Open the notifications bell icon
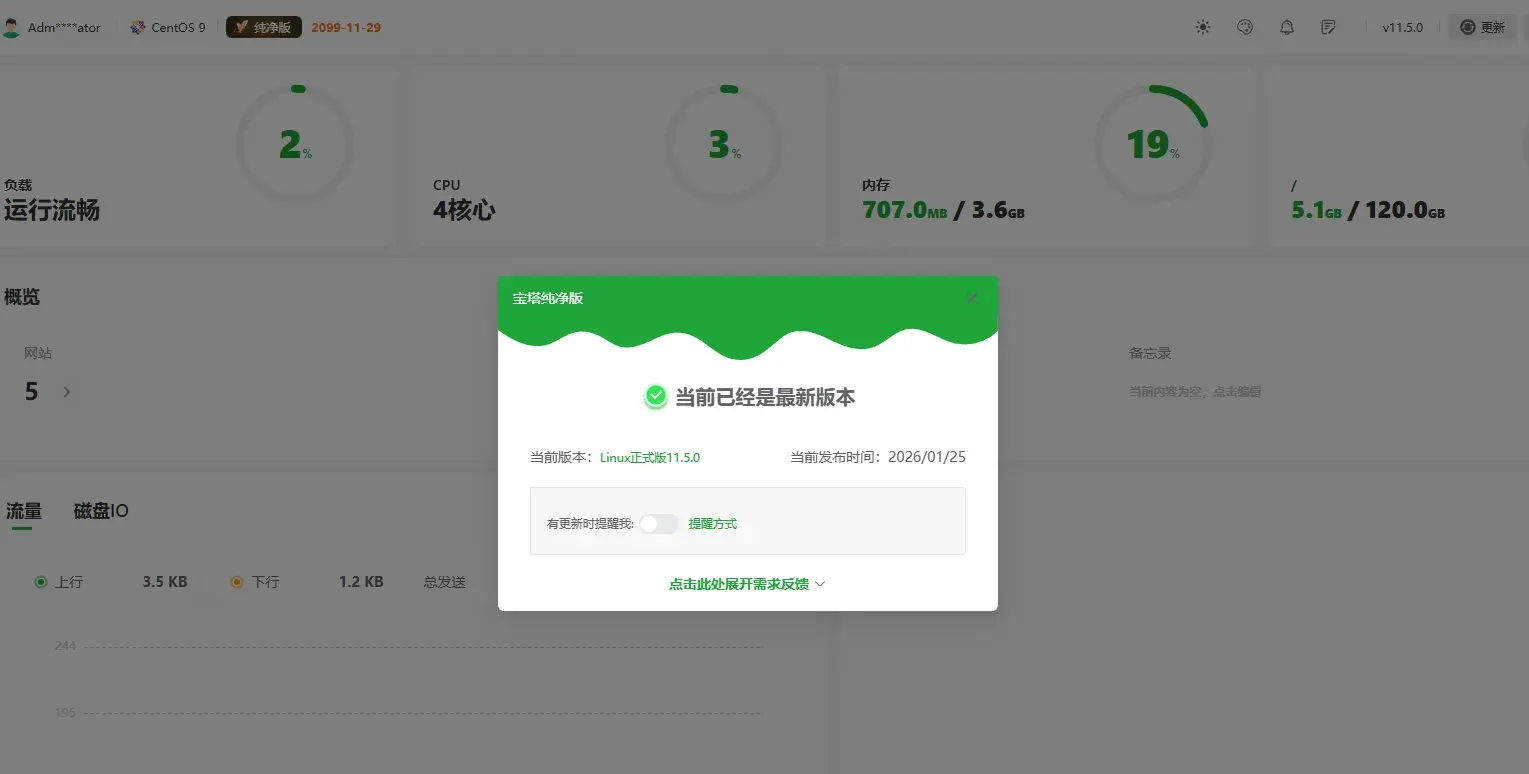 (1287, 27)
